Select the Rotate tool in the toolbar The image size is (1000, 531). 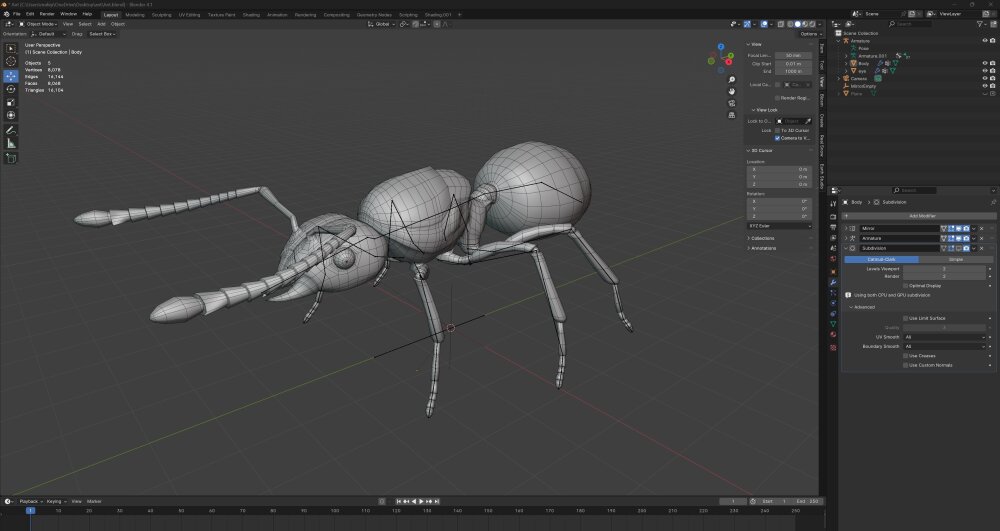pos(11,89)
